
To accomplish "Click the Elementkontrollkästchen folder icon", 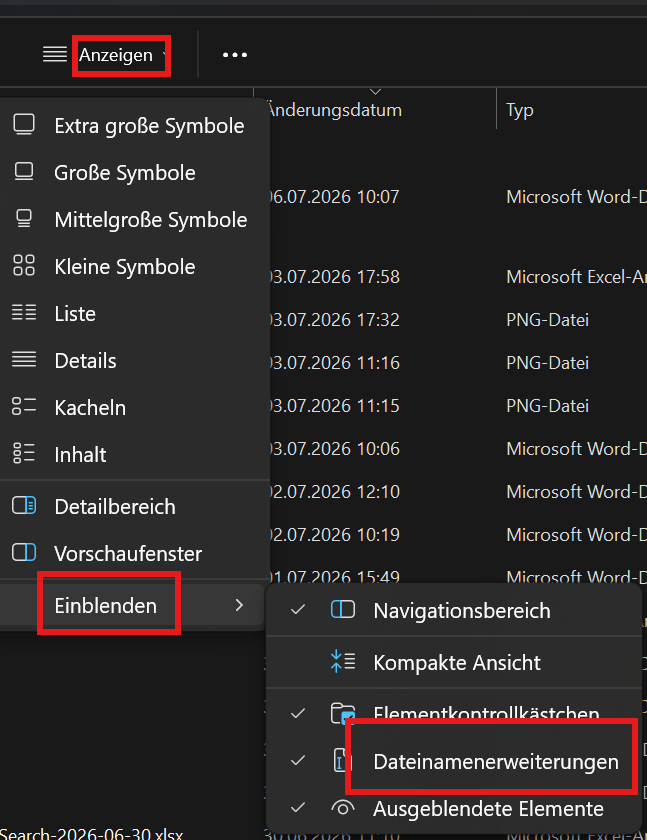I will click(343, 713).
